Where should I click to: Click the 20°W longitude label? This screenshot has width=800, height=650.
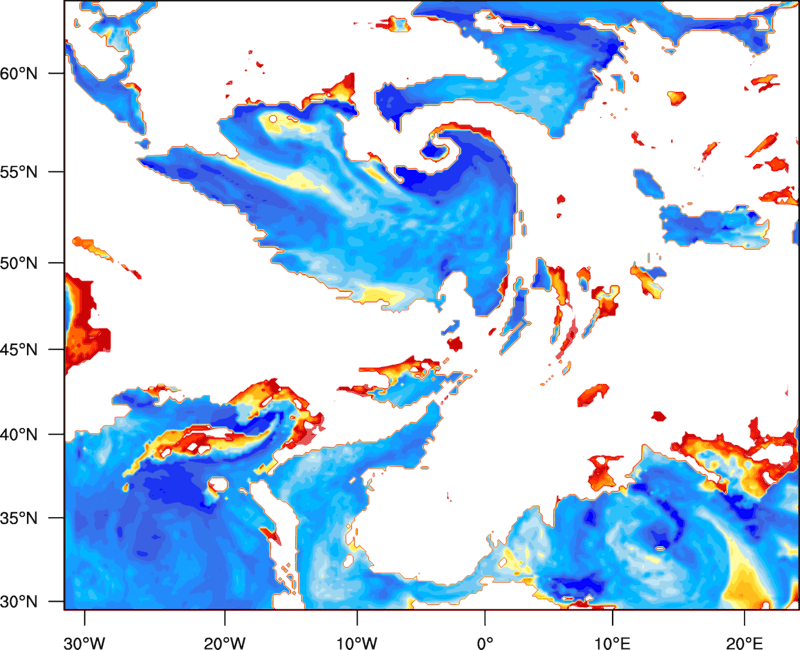(224, 643)
